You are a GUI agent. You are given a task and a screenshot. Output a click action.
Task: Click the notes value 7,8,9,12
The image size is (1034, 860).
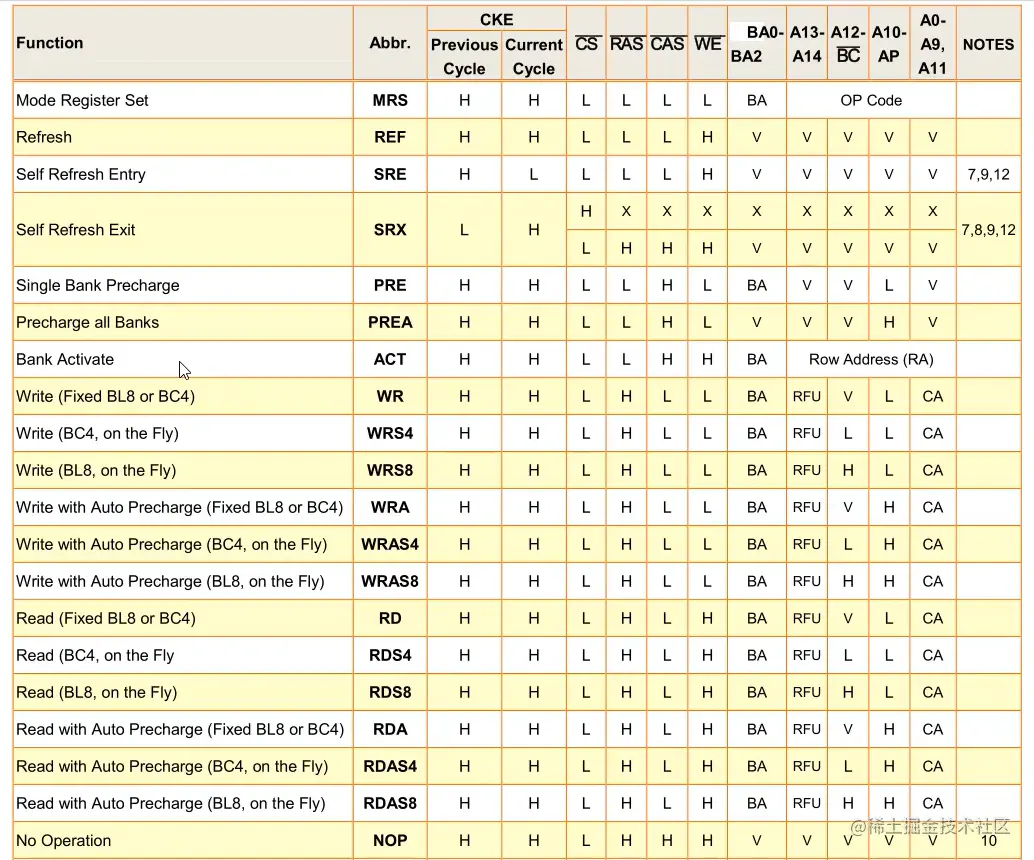[x=988, y=230]
